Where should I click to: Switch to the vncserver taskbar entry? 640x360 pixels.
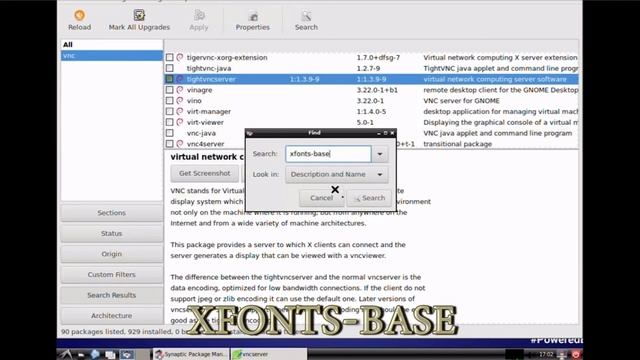268,354
